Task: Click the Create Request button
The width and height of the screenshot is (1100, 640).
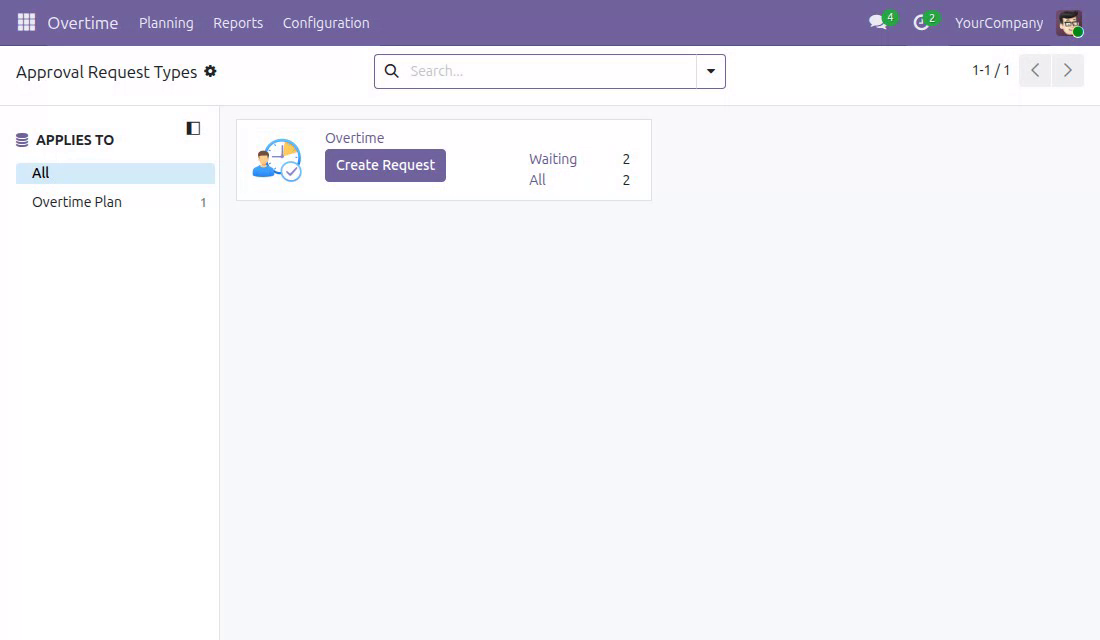Action: tap(385, 165)
